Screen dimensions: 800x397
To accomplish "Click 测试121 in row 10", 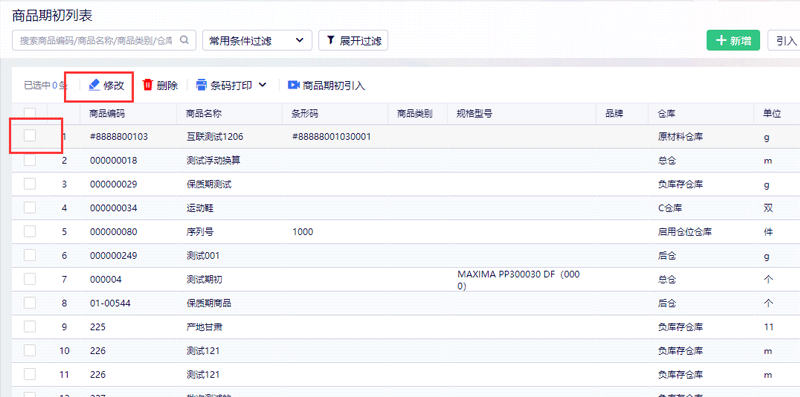I will pos(203,351).
